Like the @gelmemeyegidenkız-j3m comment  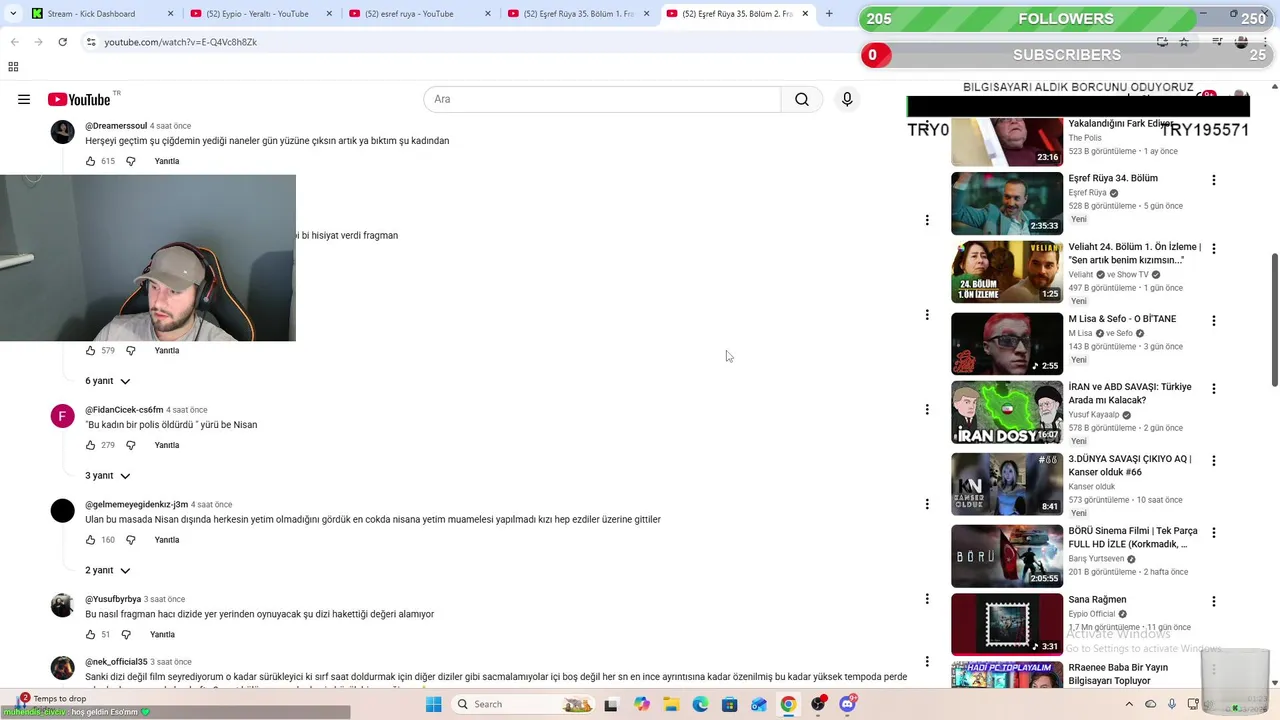tap(90, 540)
